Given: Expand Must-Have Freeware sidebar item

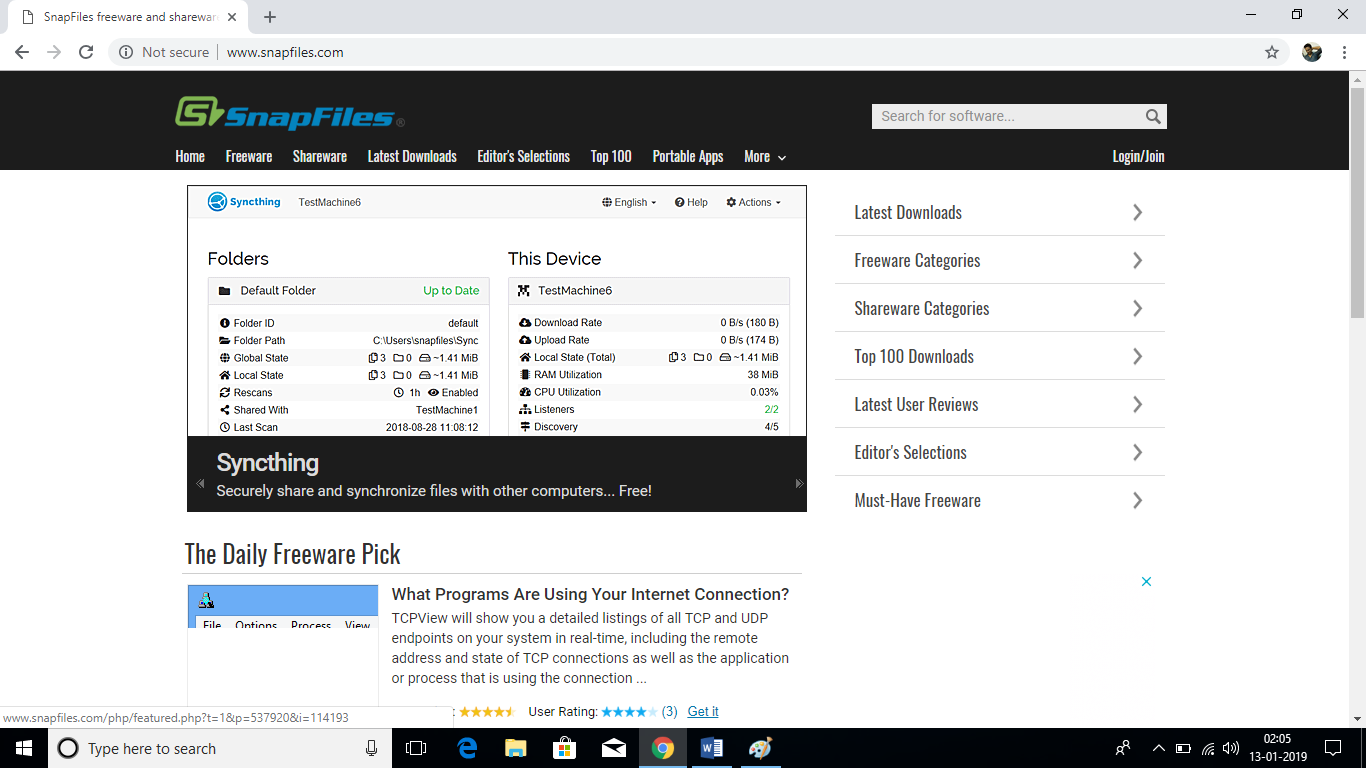Looking at the screenshot, I should pyautogui.click(x=999, y=500).
